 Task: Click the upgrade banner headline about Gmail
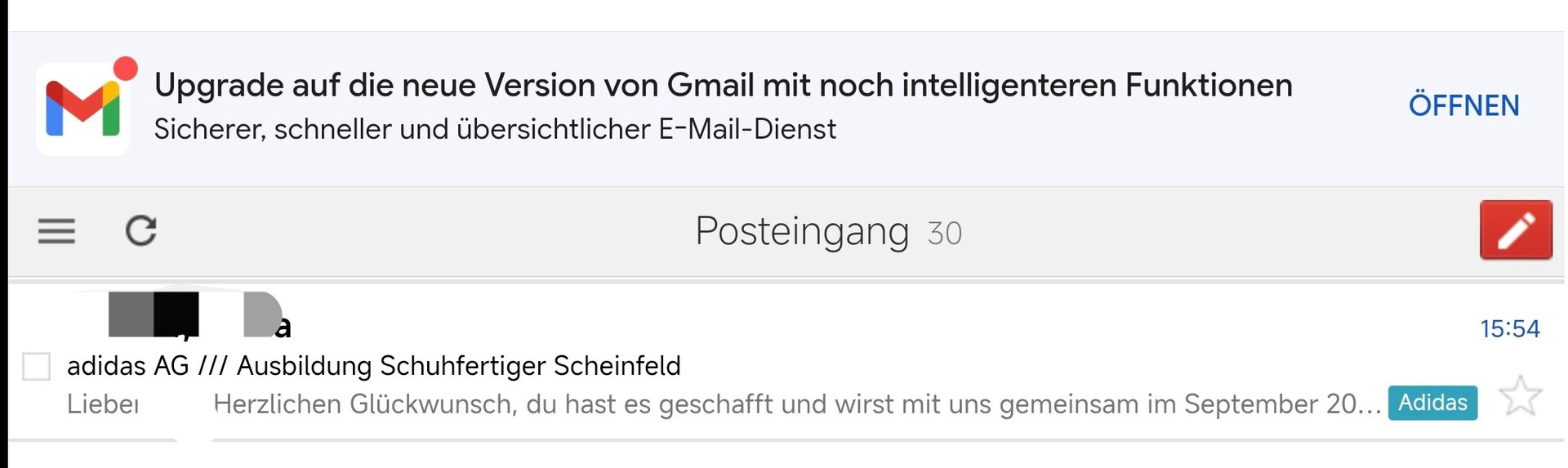[x=723, y=85]
